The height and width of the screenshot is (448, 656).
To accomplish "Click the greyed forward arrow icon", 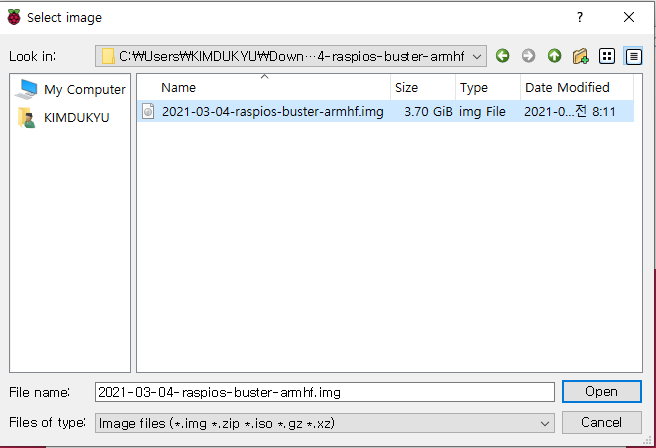I will tap(528, 56).
